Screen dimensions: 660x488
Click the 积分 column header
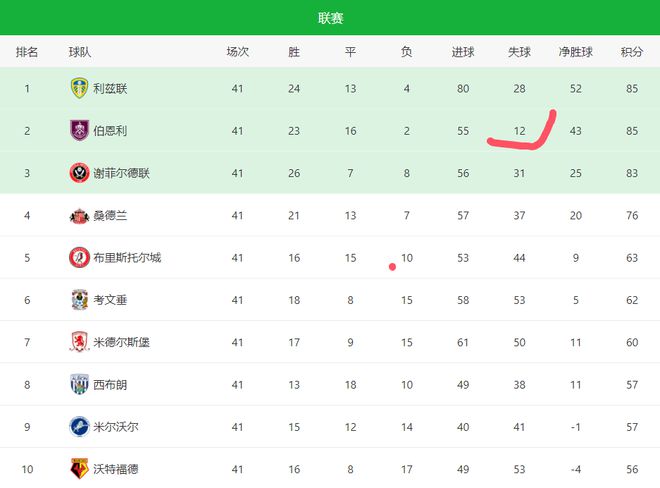click(632, 52)
